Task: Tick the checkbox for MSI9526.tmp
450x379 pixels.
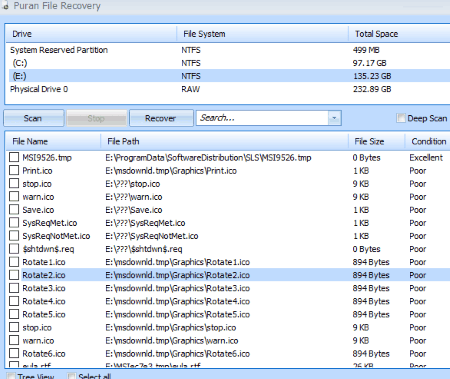Action: [x=14, y=157]
